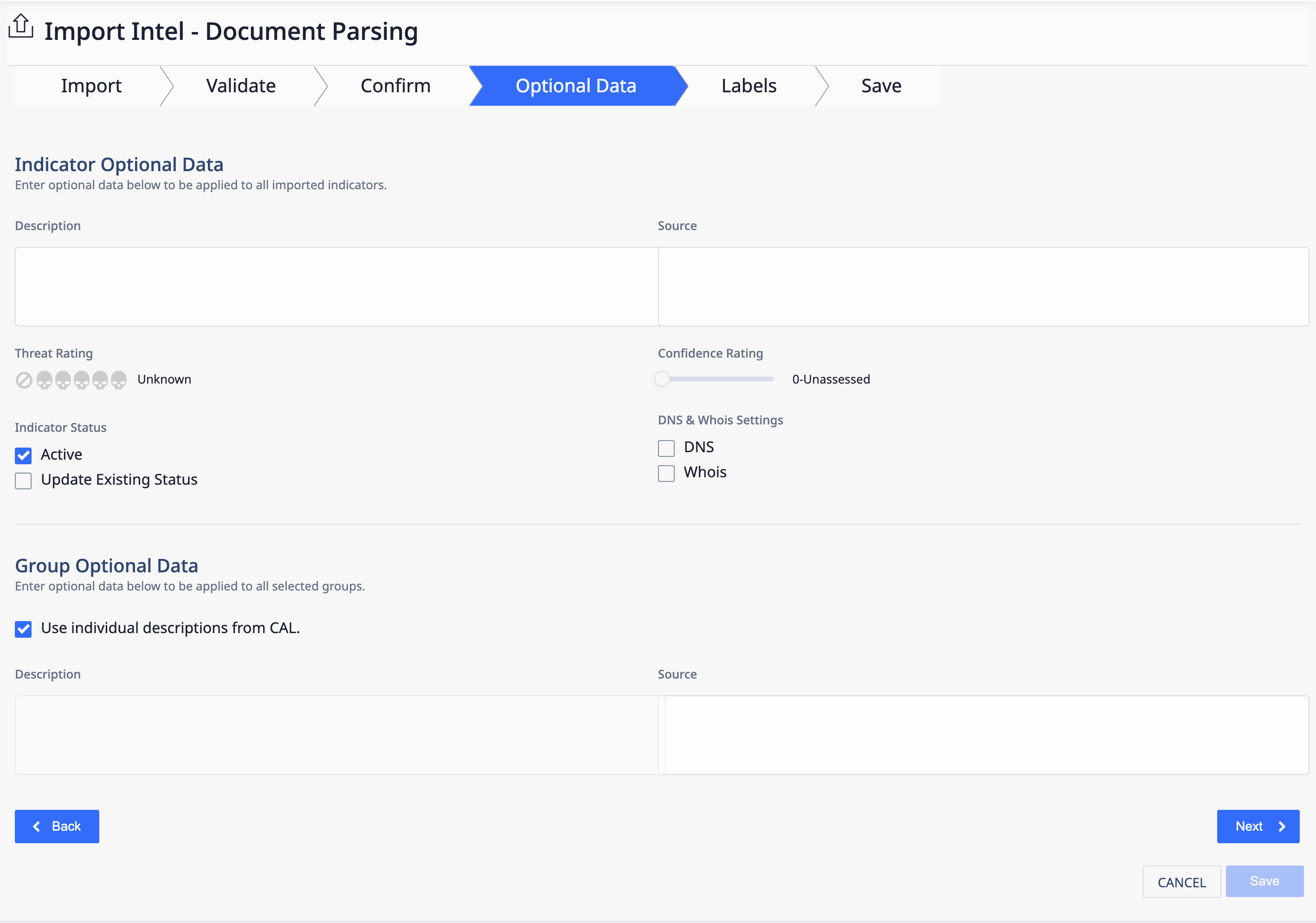Jump to the Save step in wizard
The height and width of the screenshot is (923, 1316).
pyautogui.click(x=881, y=86)
